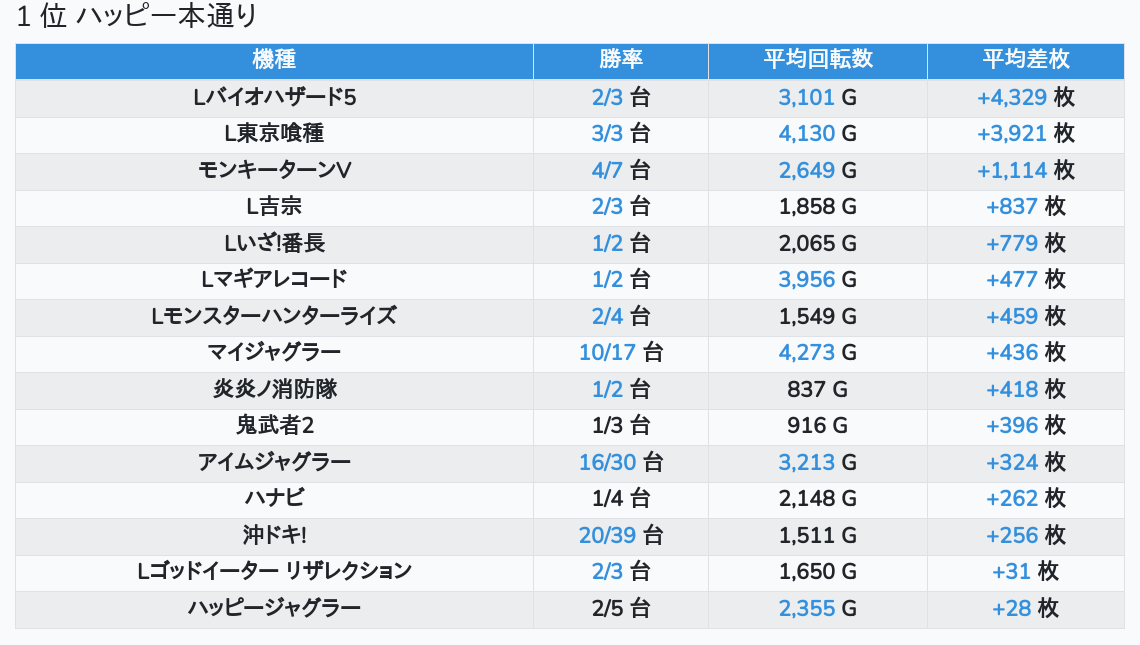Open the 20/39 win rate for 沖ドキ!
Image resolution: width=1140 pixels, height=645 pixels.
pos(607,536)
